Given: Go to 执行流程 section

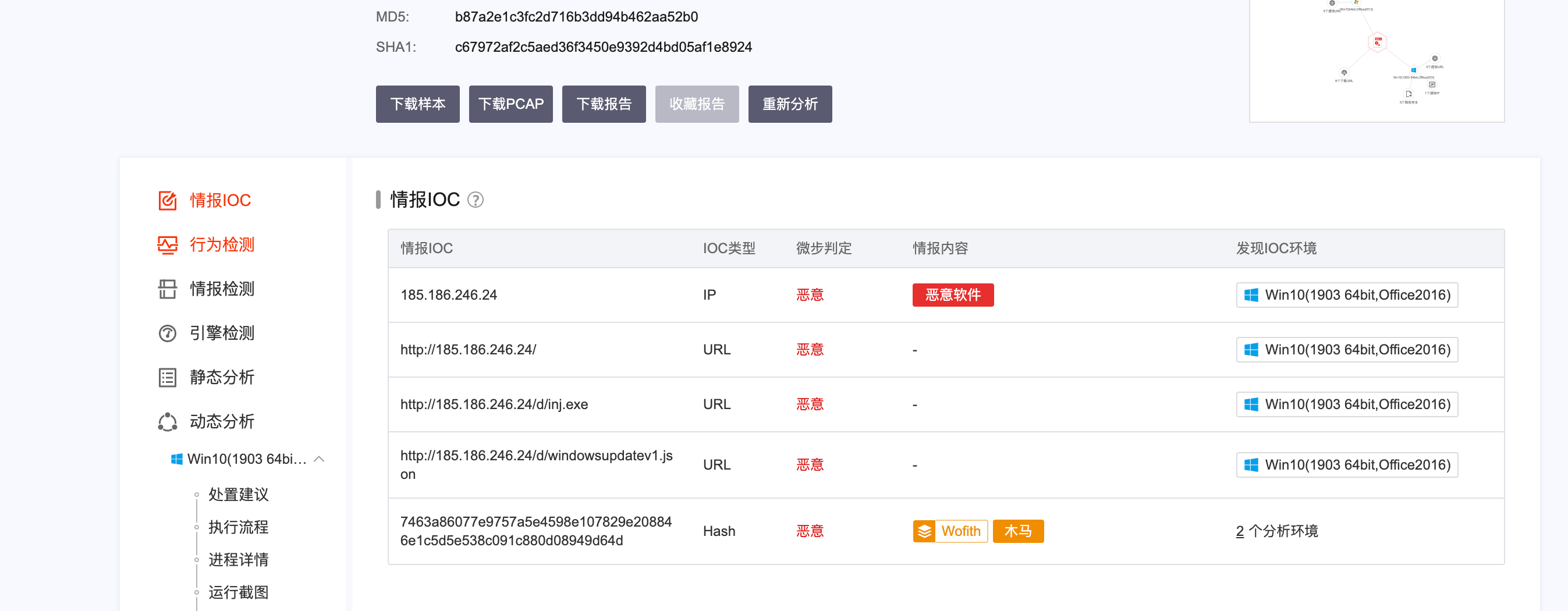Looking at the screenshot, I should (238, 527).
